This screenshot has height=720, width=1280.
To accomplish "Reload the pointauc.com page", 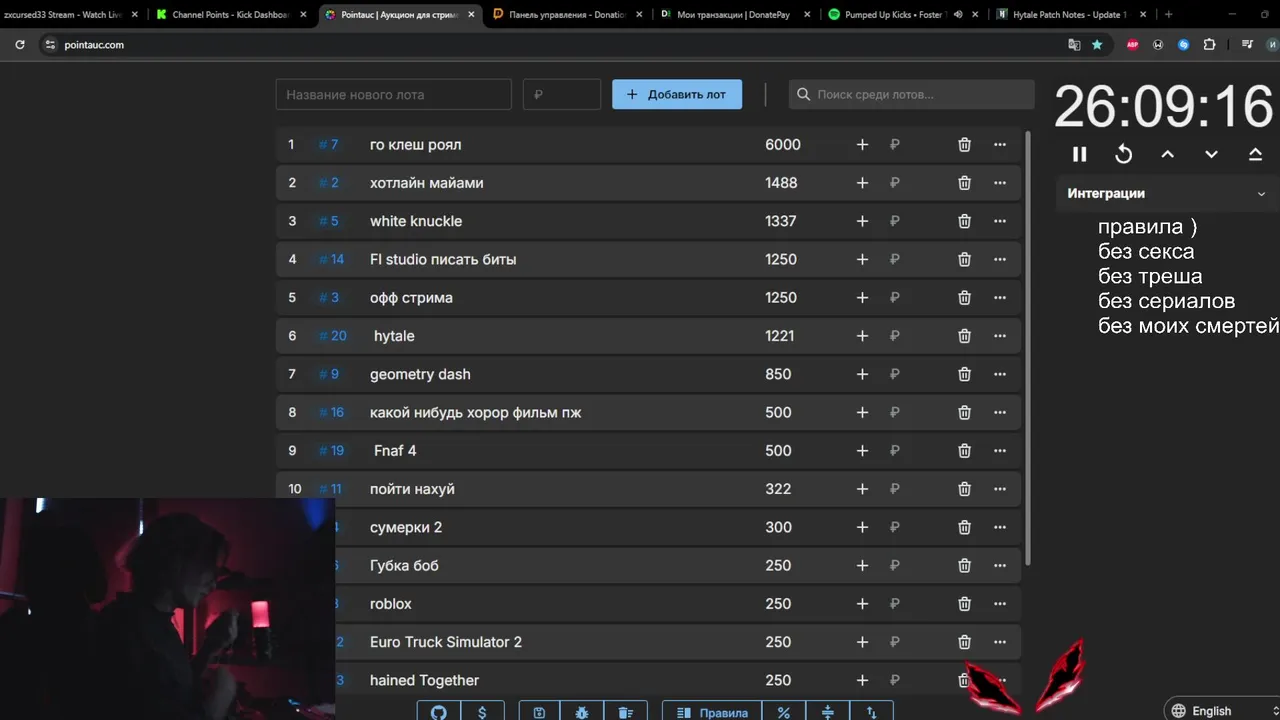I will [x=20, y=44].
